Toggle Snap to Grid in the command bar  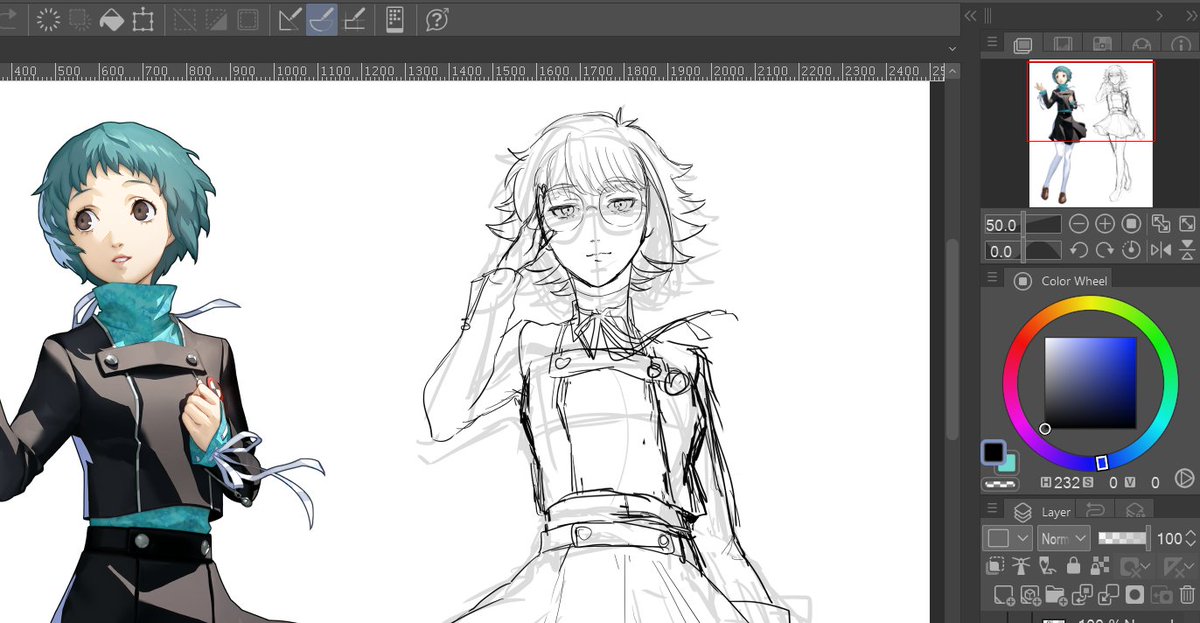(354, 19)
